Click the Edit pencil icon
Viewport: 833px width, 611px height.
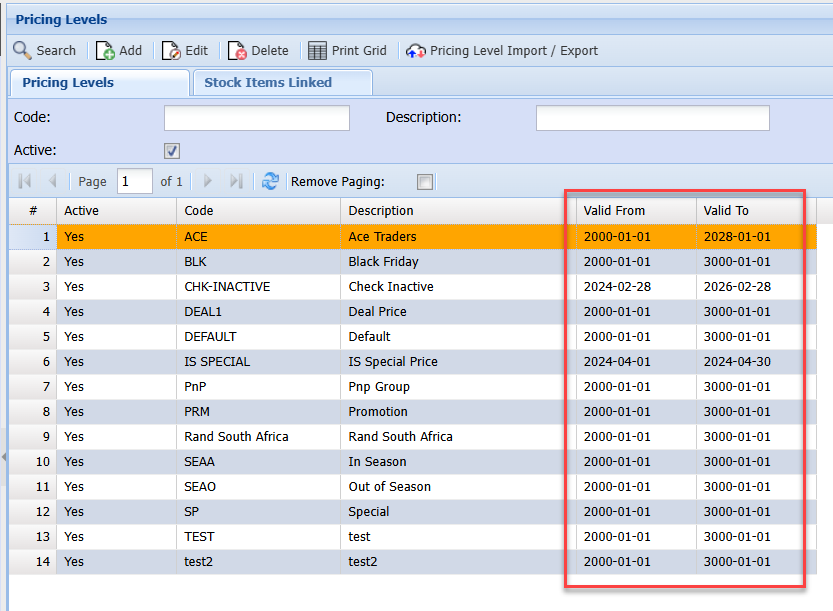[x=171, y=51]
